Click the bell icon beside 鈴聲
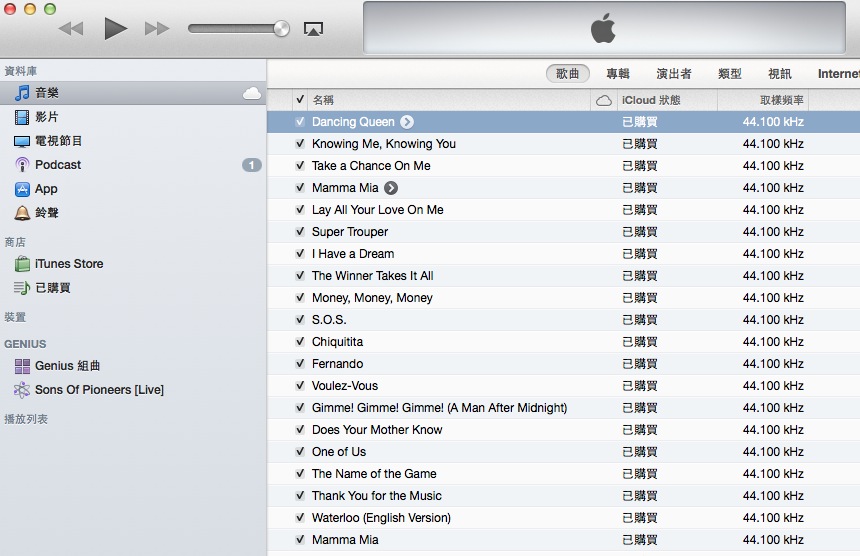 point(22,213)
